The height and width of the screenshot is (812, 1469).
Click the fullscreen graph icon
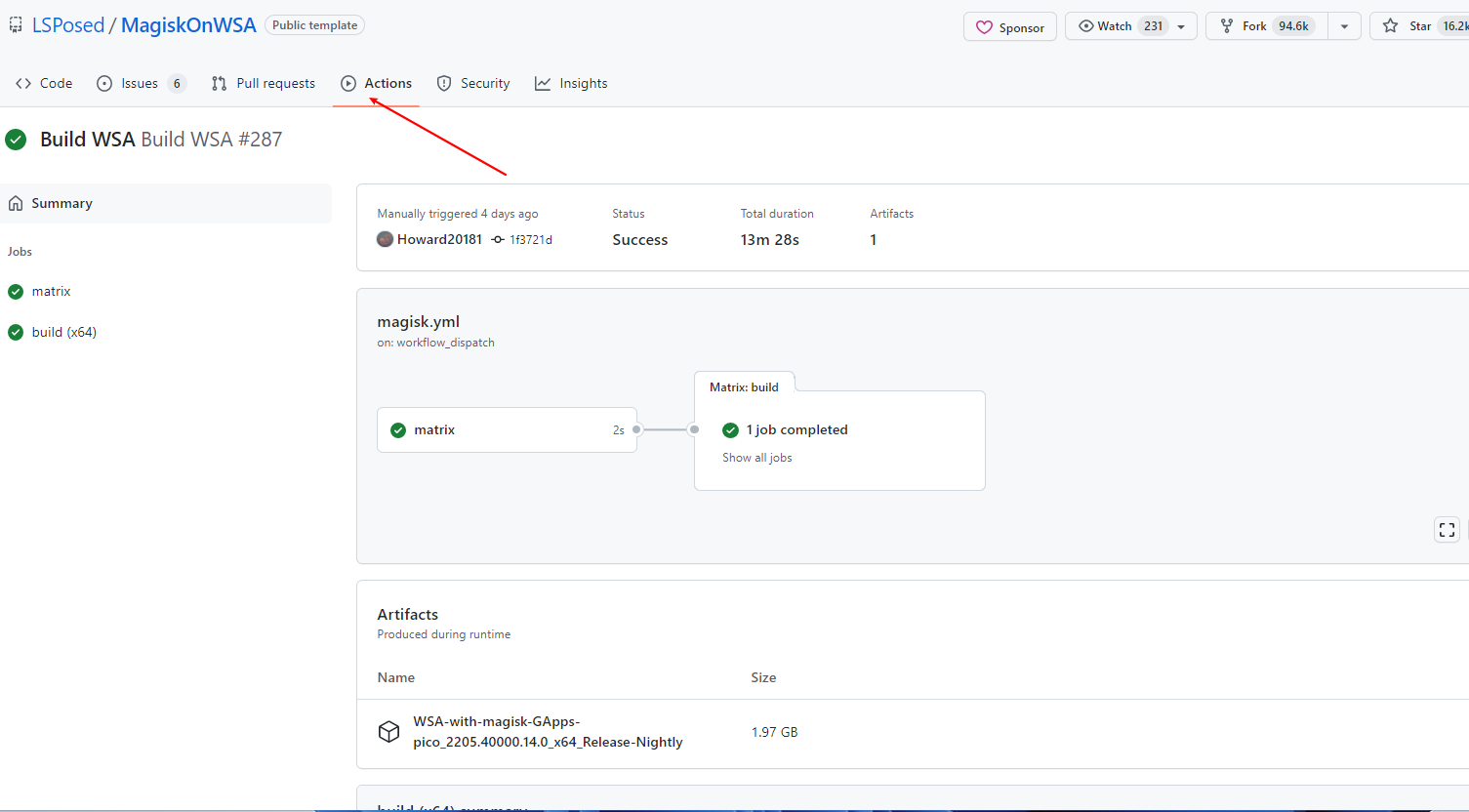tap(1447, 530)
